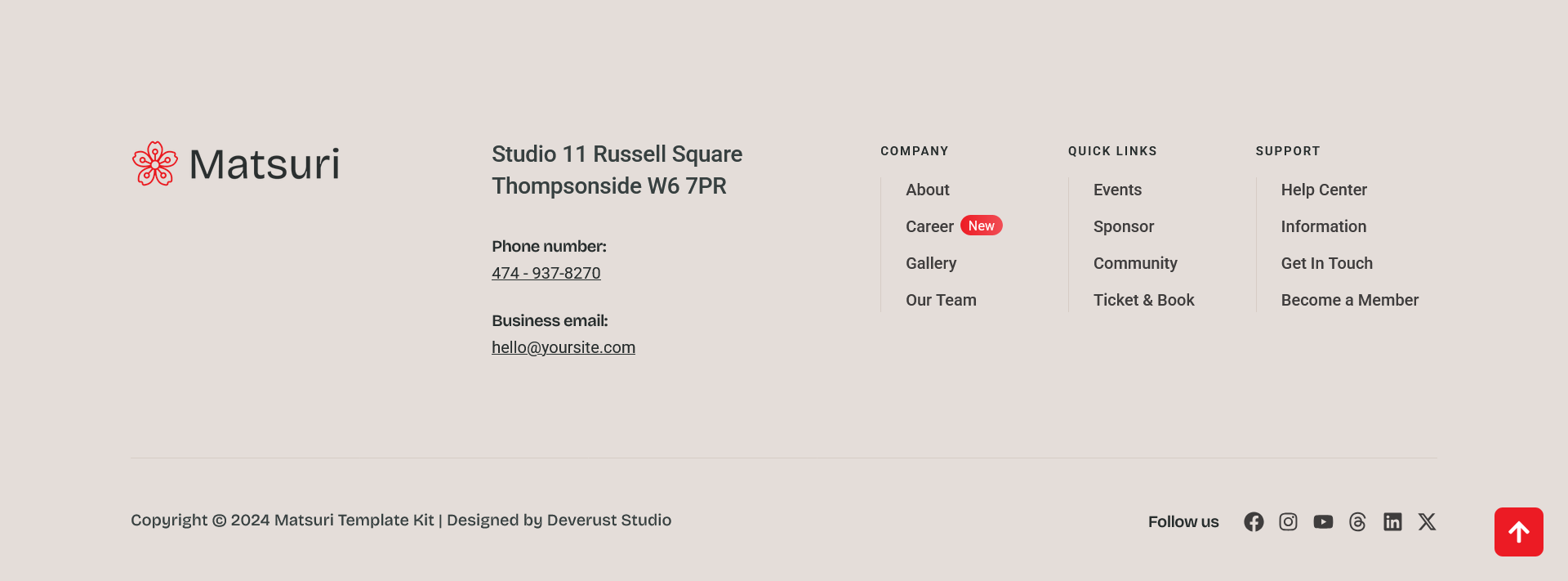Visit the Gallery link

click(930, 264)
